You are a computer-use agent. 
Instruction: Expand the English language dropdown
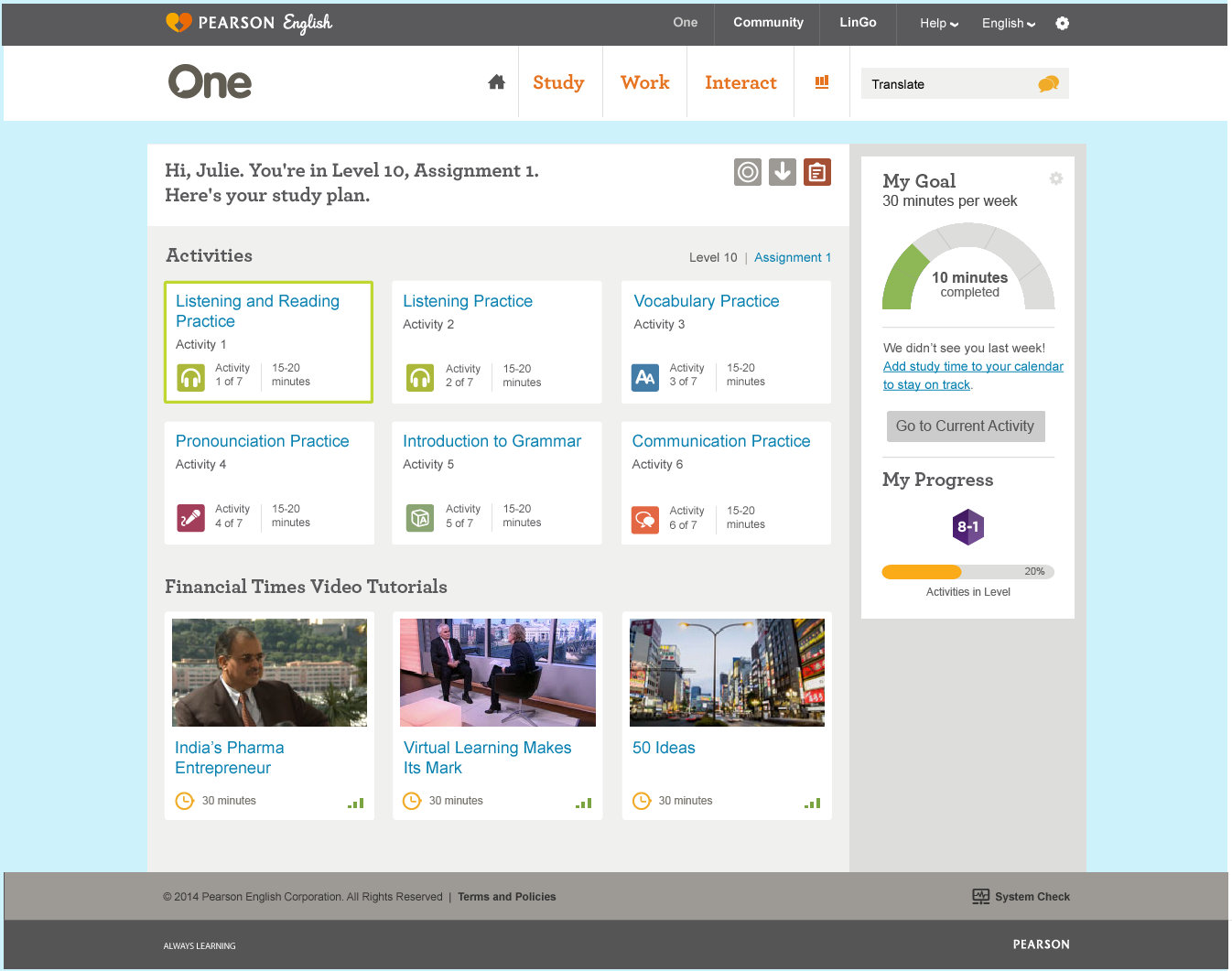pos(1009,24)
